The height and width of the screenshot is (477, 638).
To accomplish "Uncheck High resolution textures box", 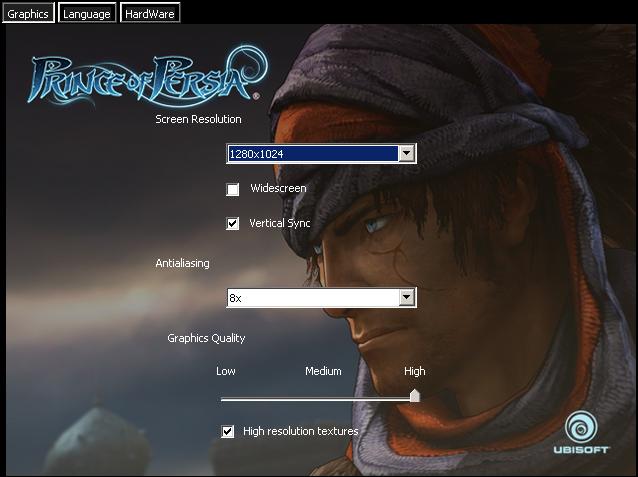I will coord(228,431).
